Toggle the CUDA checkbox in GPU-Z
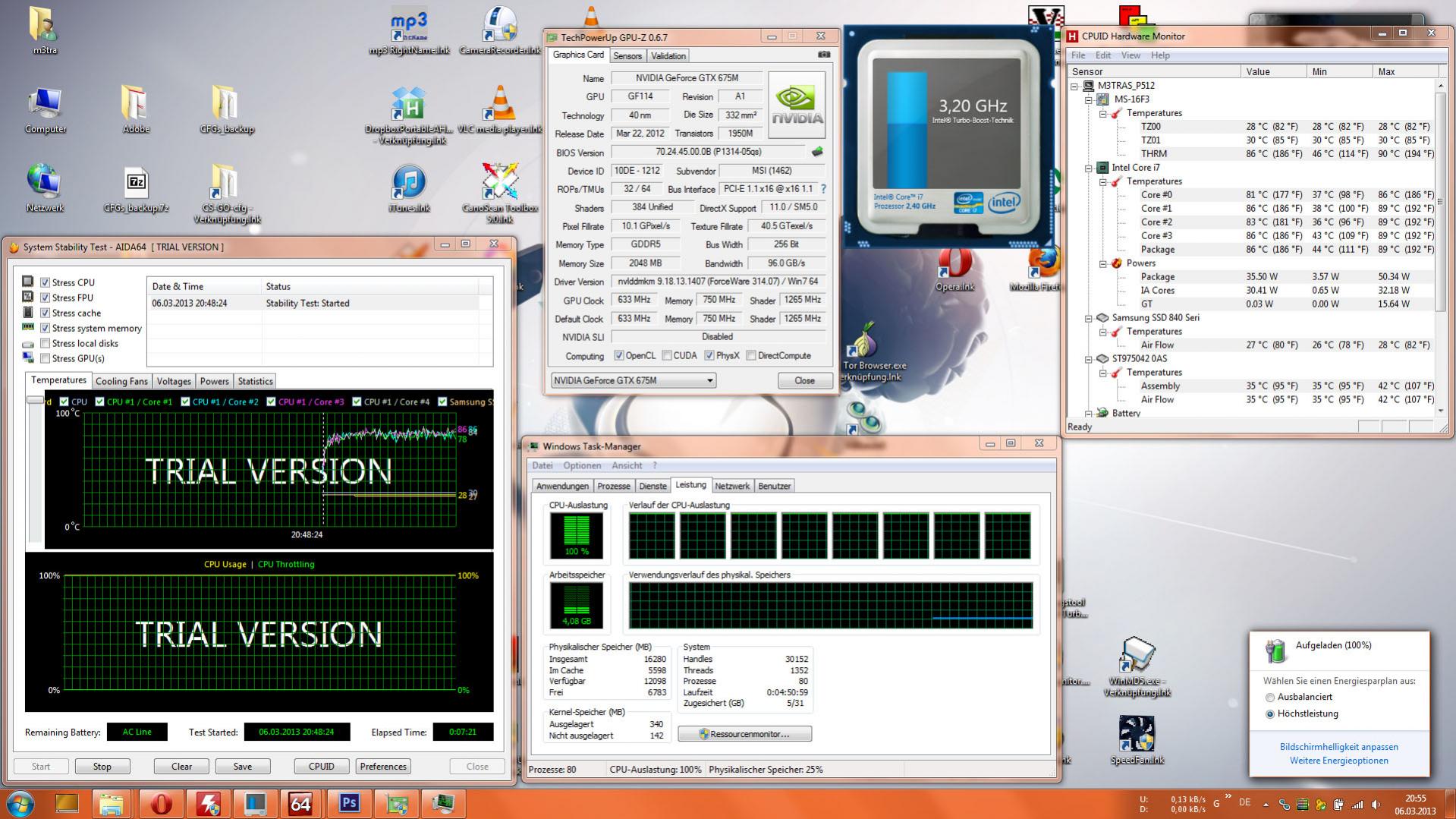The height and width of the screenshot is (819, 1456). point(667,355)
